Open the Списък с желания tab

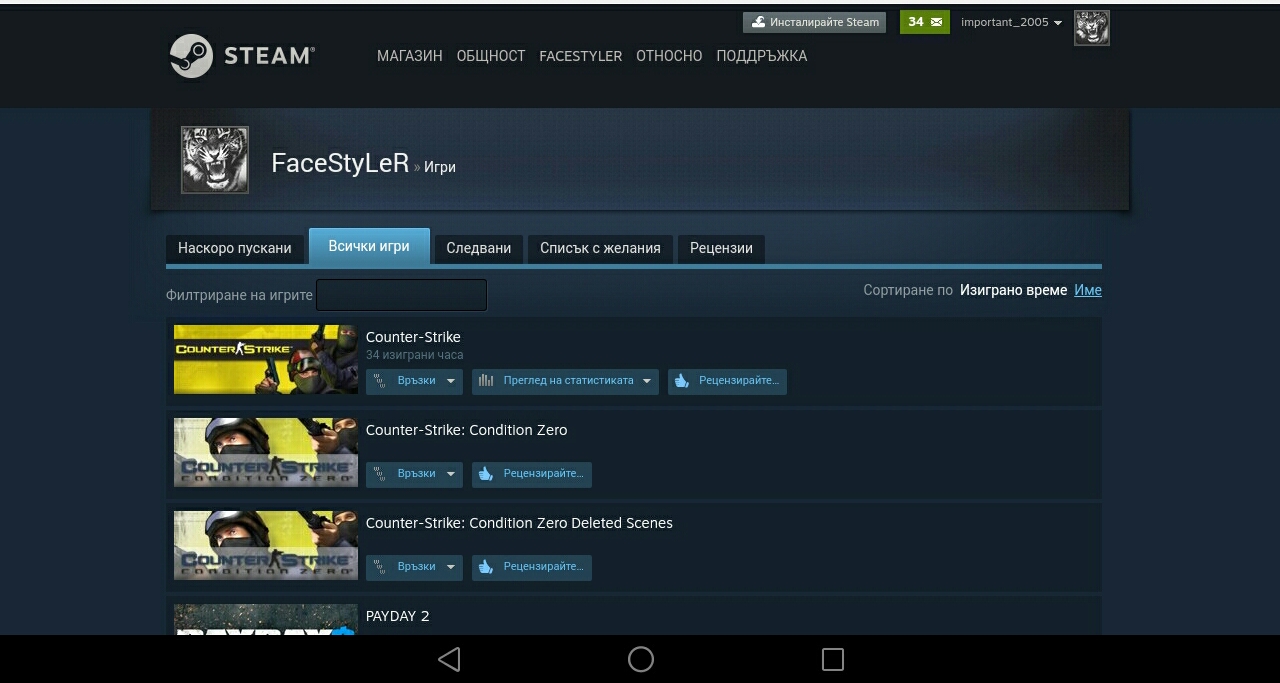point(600,248)
